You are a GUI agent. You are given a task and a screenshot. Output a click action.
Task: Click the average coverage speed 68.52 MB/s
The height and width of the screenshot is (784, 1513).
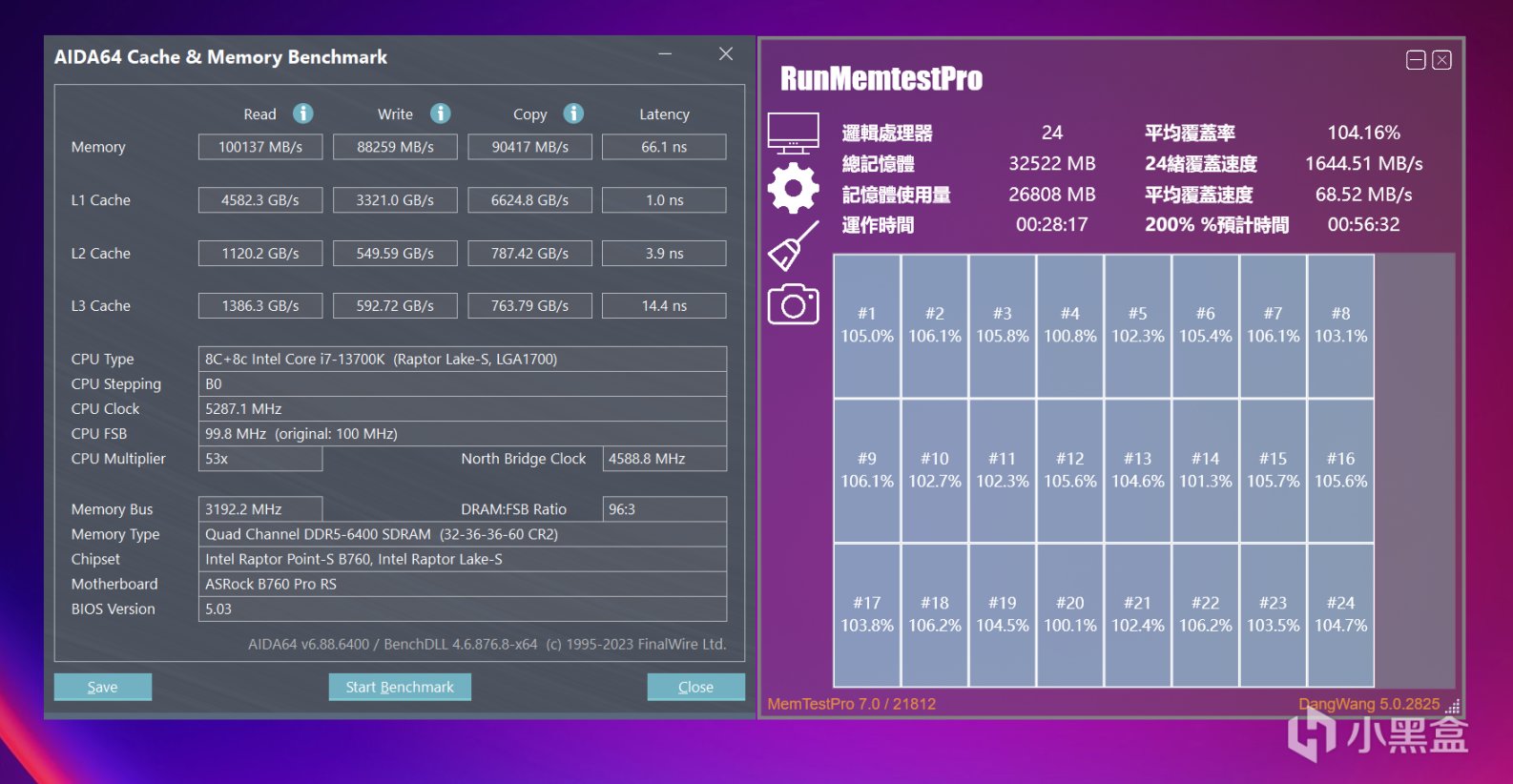1364,195
